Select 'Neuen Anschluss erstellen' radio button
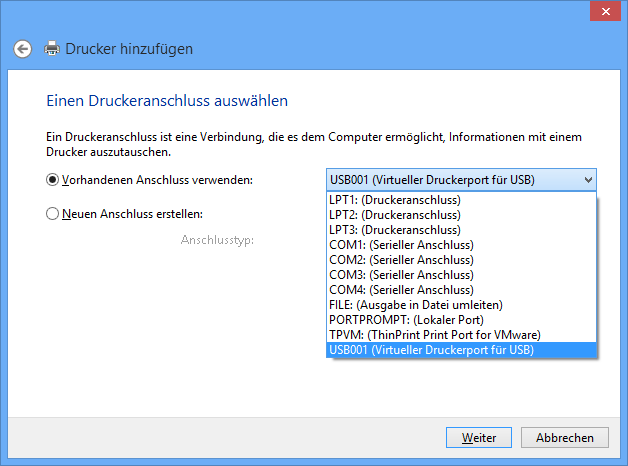 click(52, 214)
